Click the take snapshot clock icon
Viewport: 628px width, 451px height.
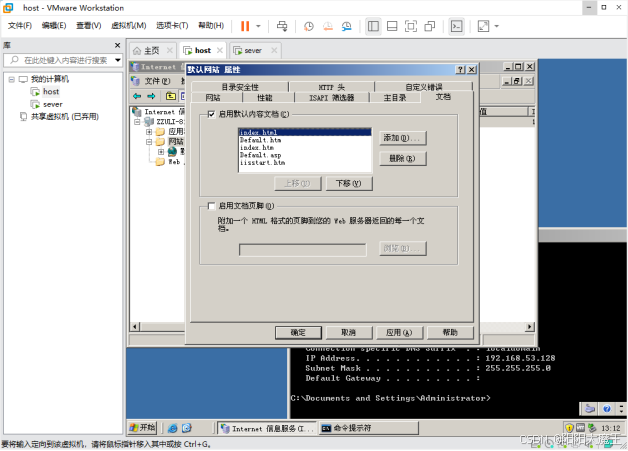click(308, 26)
